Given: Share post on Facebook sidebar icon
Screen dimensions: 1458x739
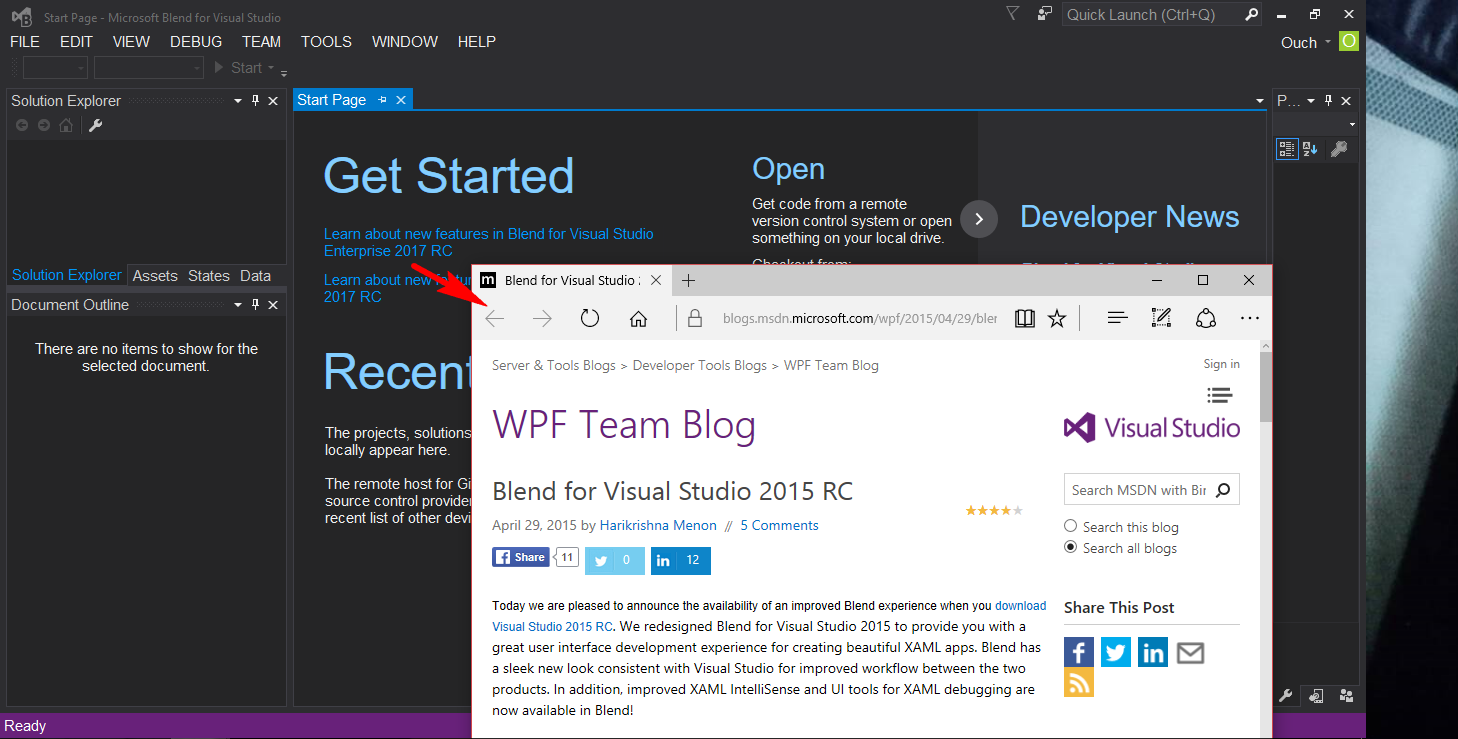Looking at the screenshot, I should pyautogui.click(x=1079, y=652).
